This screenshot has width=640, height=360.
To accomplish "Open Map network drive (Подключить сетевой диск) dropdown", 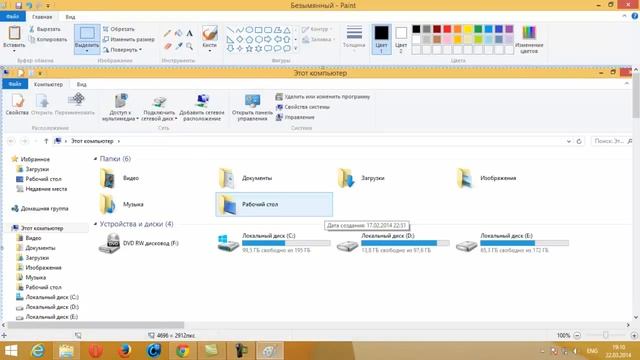I will [159, 107].
